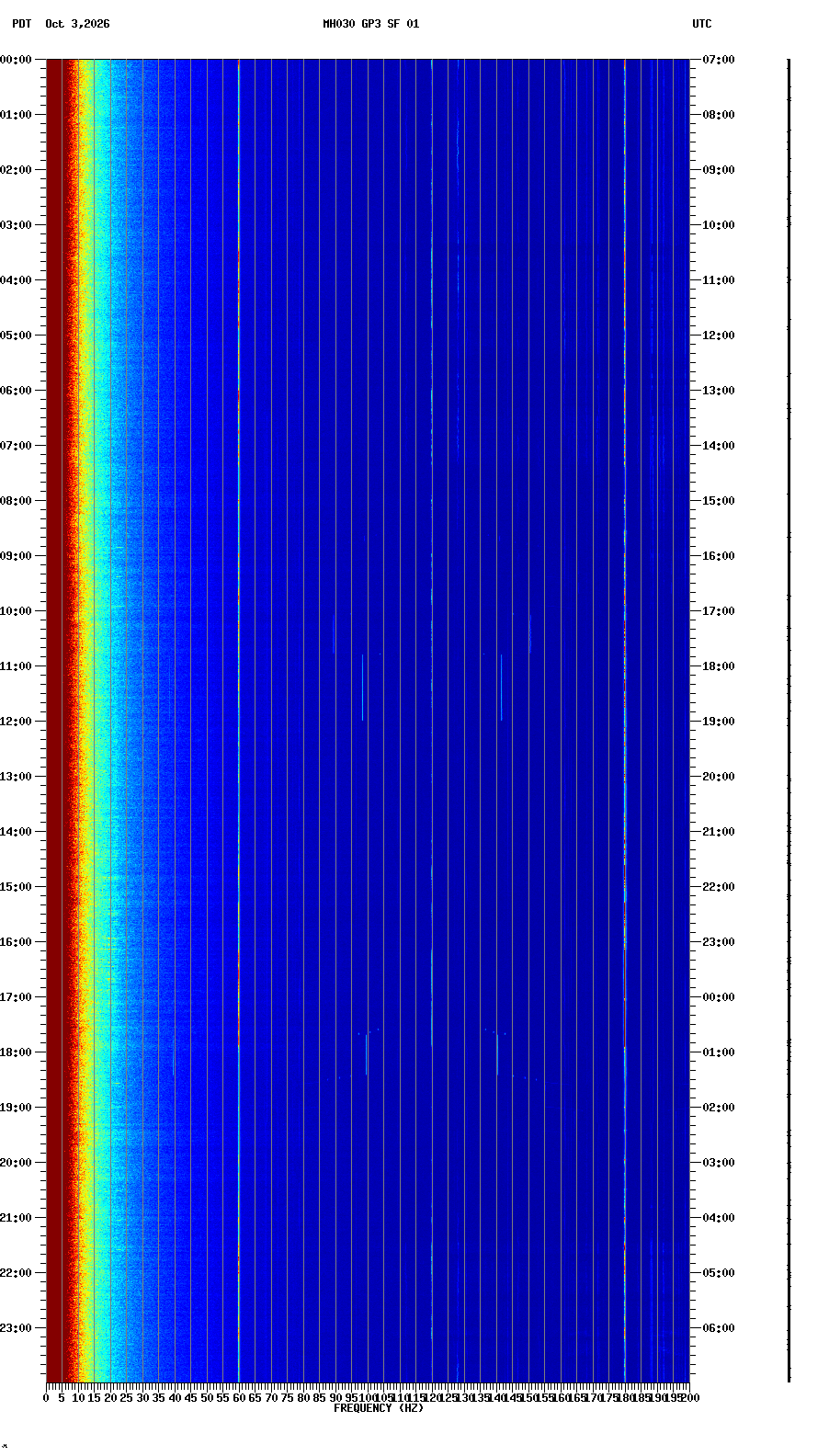Click the 40 Hz frequency tick label

175,1398
